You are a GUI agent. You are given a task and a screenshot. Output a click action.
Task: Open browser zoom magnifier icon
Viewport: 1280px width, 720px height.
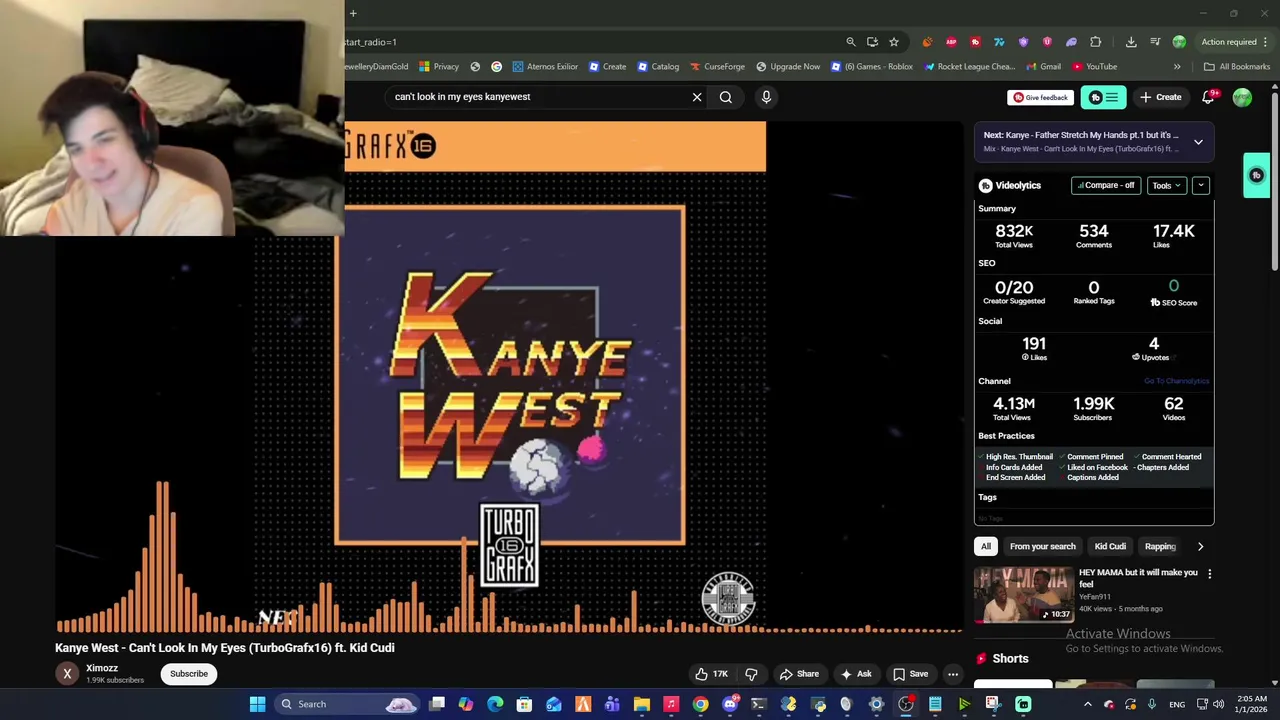851,42
